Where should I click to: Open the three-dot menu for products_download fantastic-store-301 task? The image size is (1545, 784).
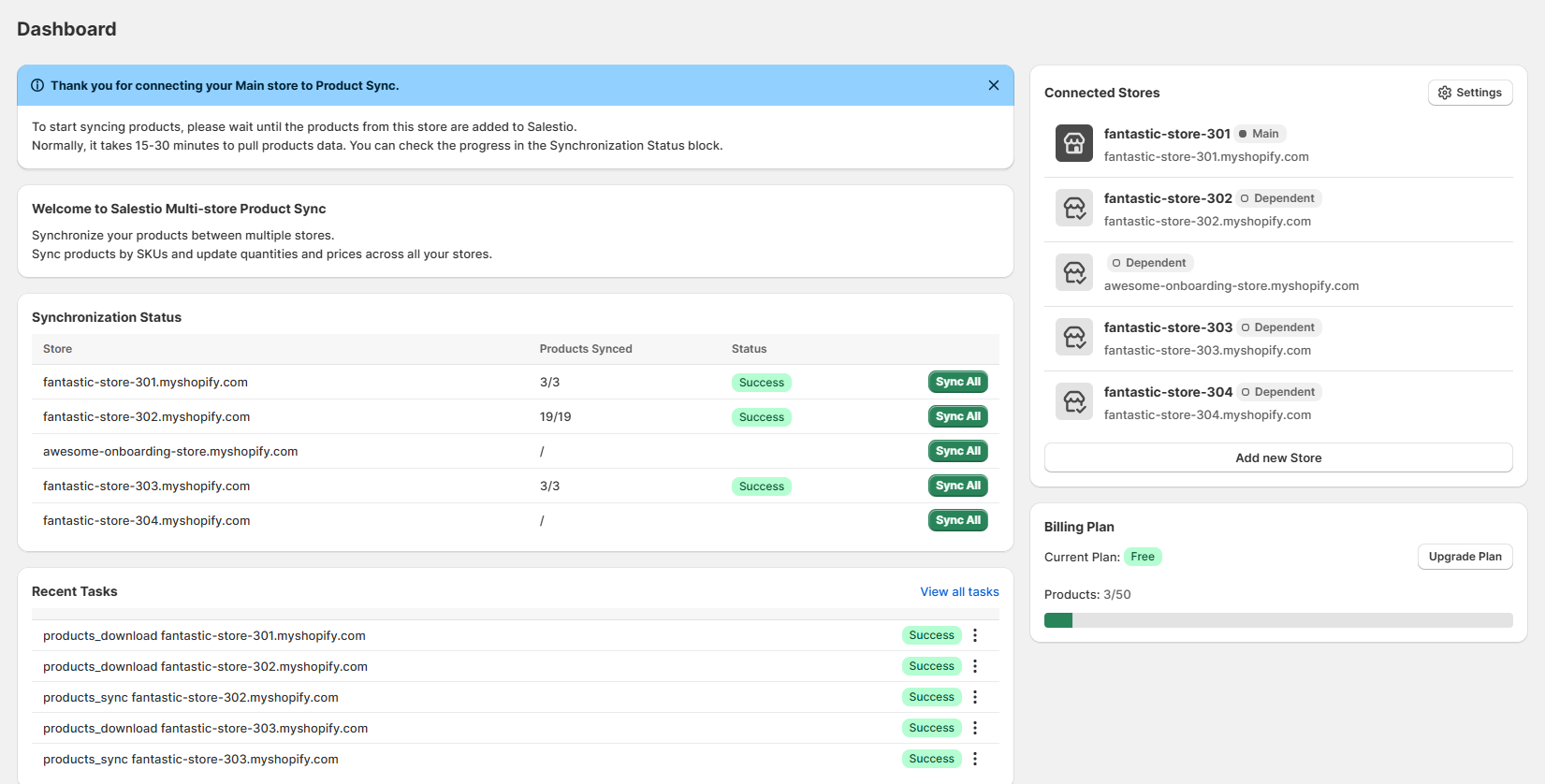point(975,635)
